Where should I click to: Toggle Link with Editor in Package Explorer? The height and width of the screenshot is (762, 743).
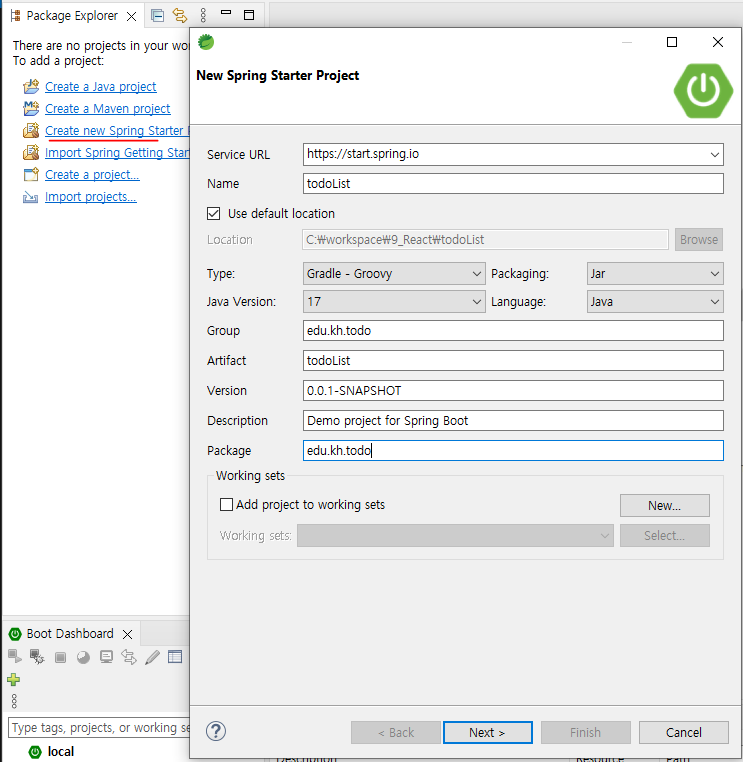point(180,16)
